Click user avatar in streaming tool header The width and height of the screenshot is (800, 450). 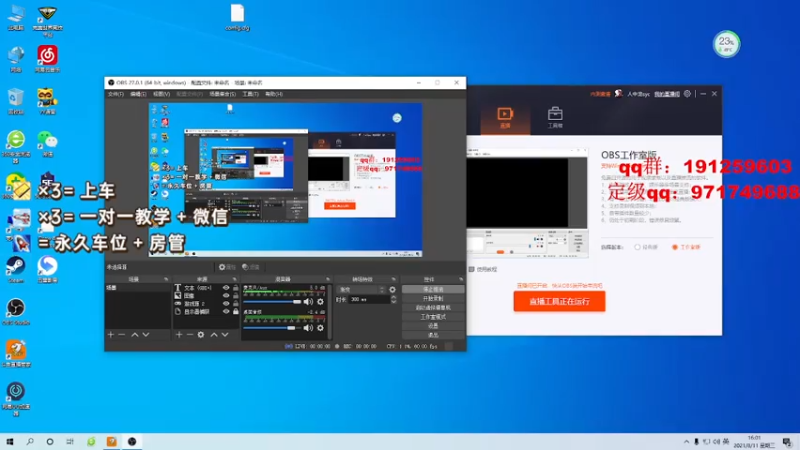[x=618, y=93]
